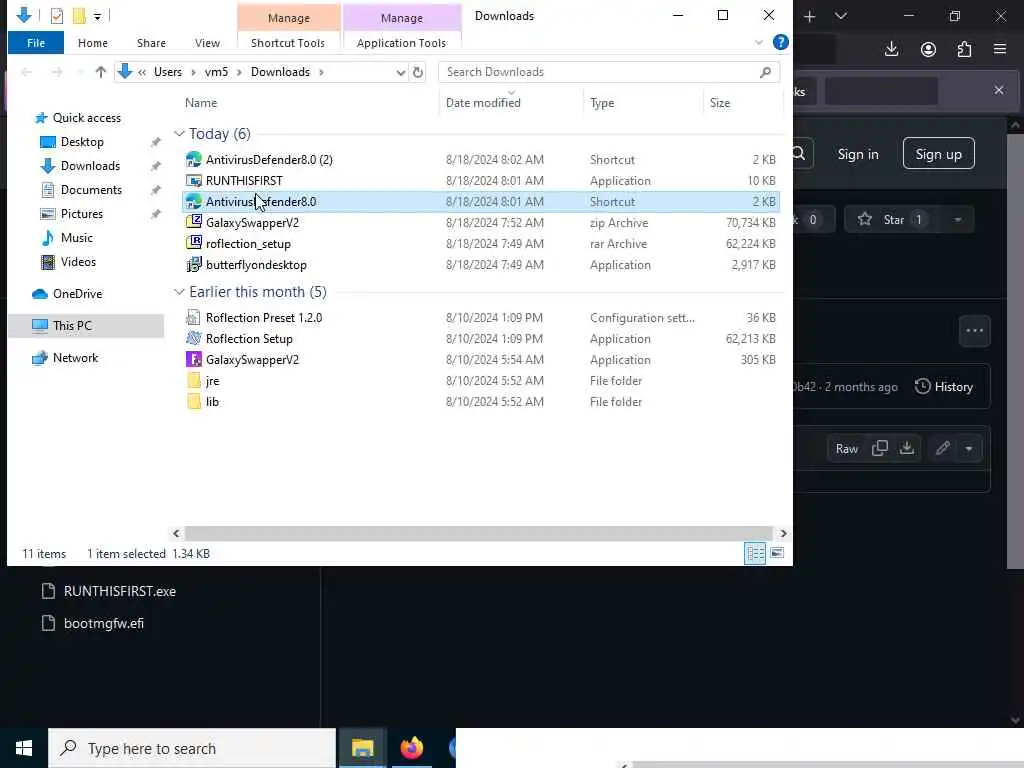Select This PC in navigation pane
This screenshot has width=1024, height=768.
tap(72, 326)
